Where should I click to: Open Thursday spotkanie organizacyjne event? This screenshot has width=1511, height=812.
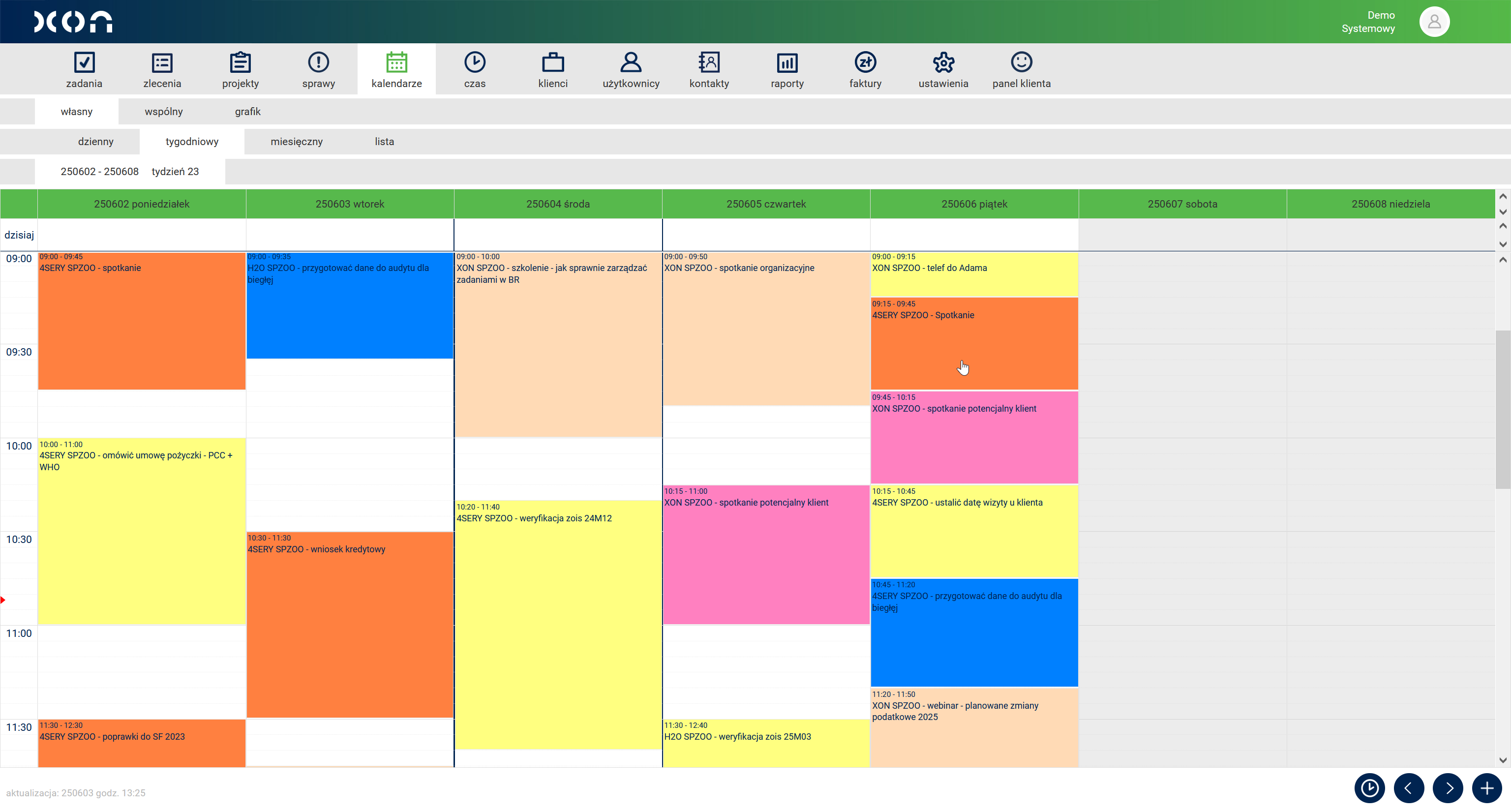(766, 329)
